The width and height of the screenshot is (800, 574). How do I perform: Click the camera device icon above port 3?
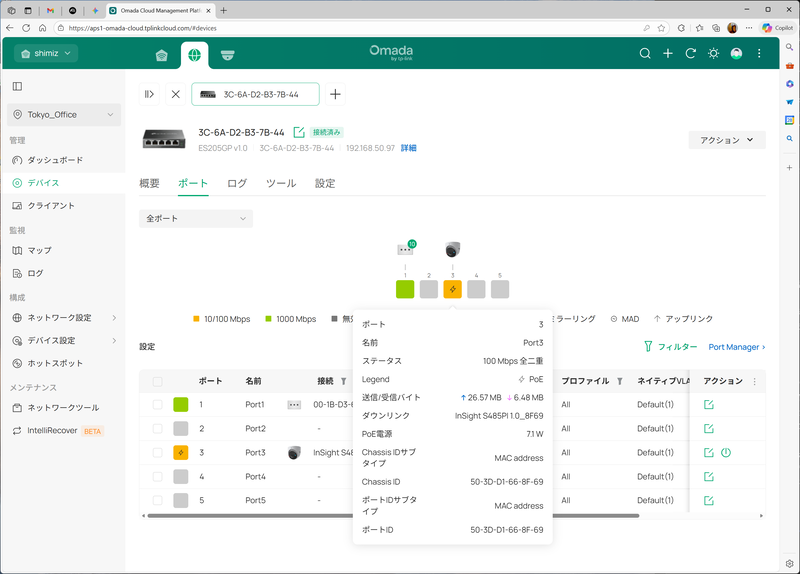pos(453,249)
